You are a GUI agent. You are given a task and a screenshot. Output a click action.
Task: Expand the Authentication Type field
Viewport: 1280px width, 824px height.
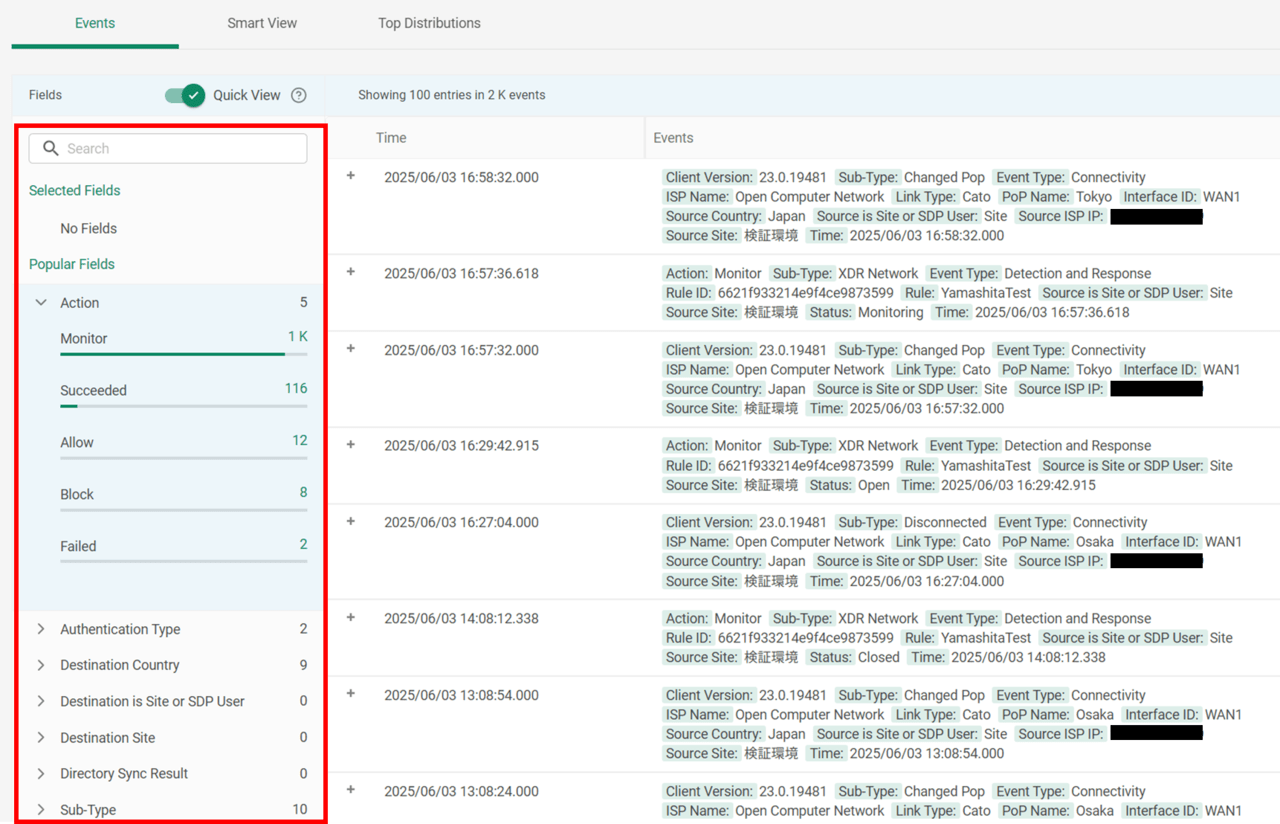[x=41, y=629]
